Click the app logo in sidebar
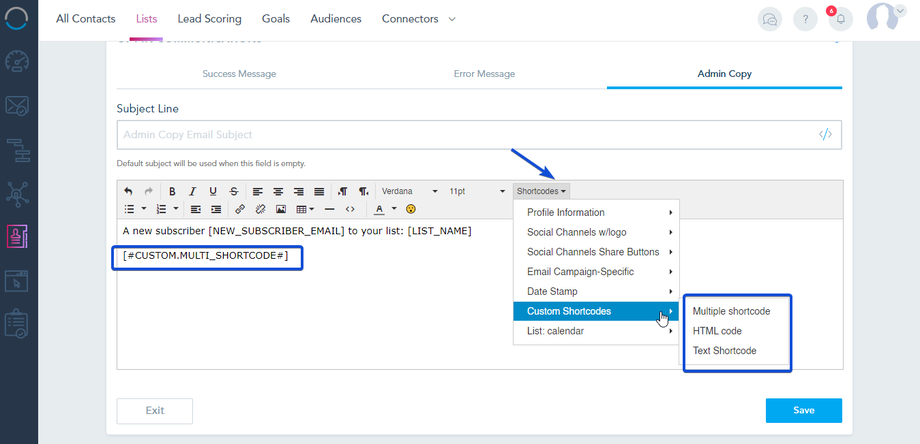 (16, 18)
